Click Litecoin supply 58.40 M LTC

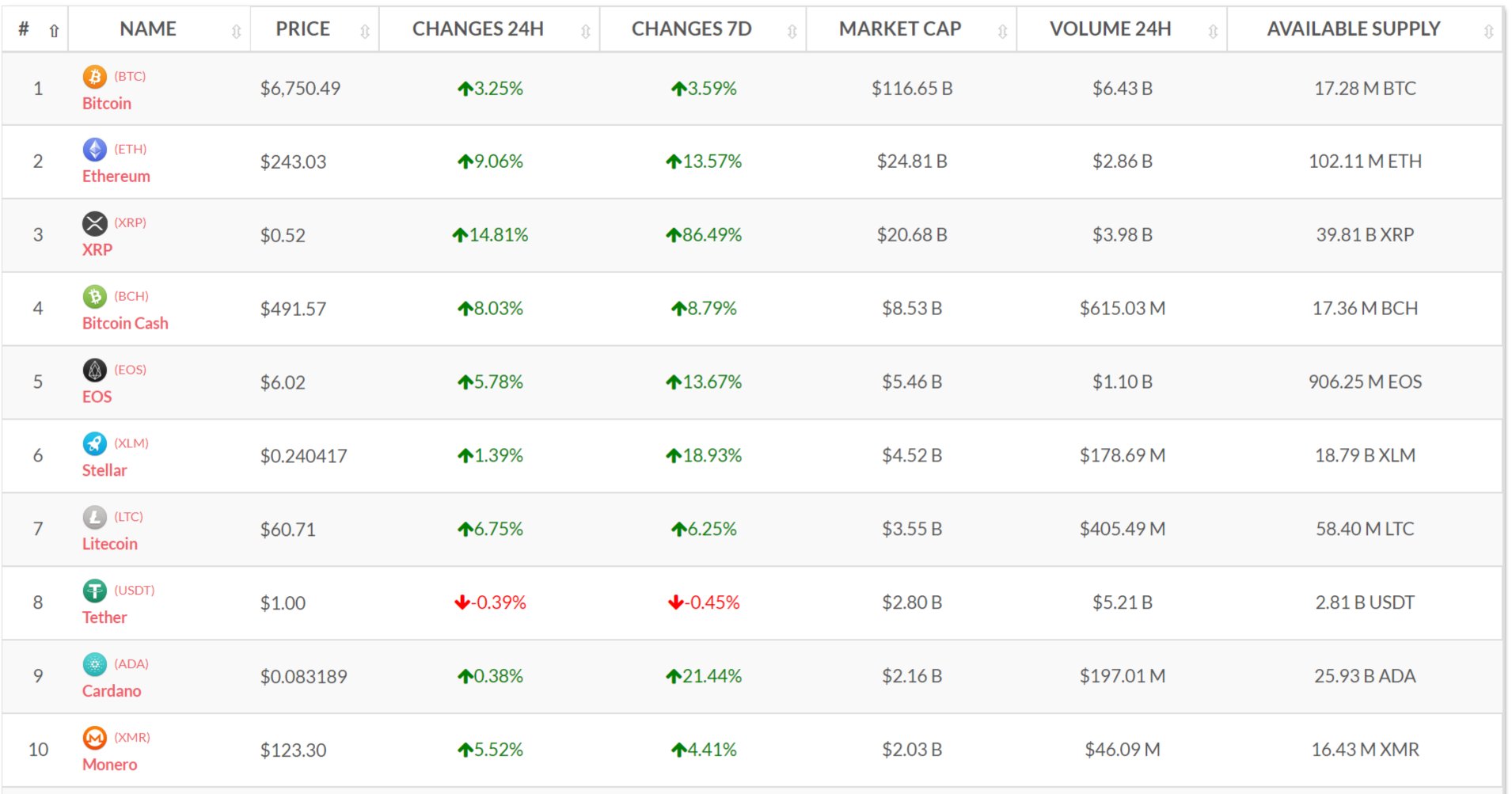1365,530
